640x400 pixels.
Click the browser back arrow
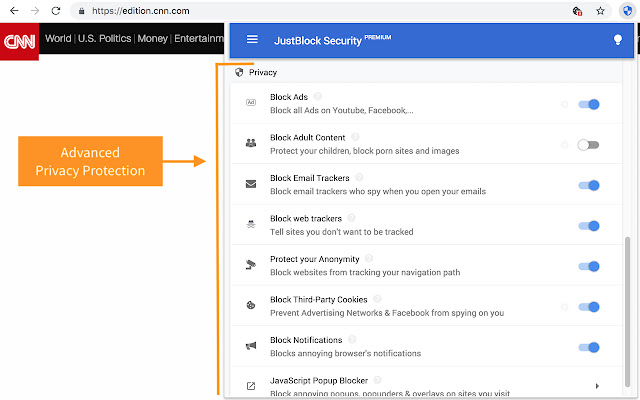coord(12,11)
